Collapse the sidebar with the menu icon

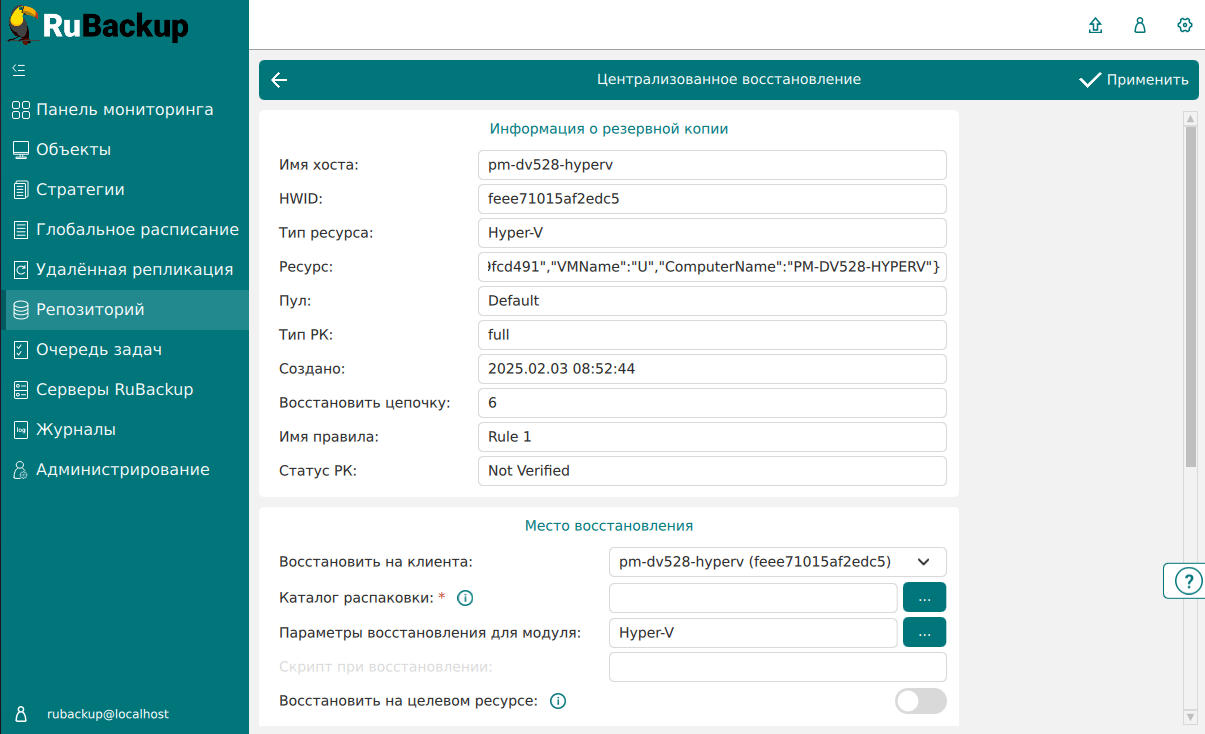click(19, 70)
